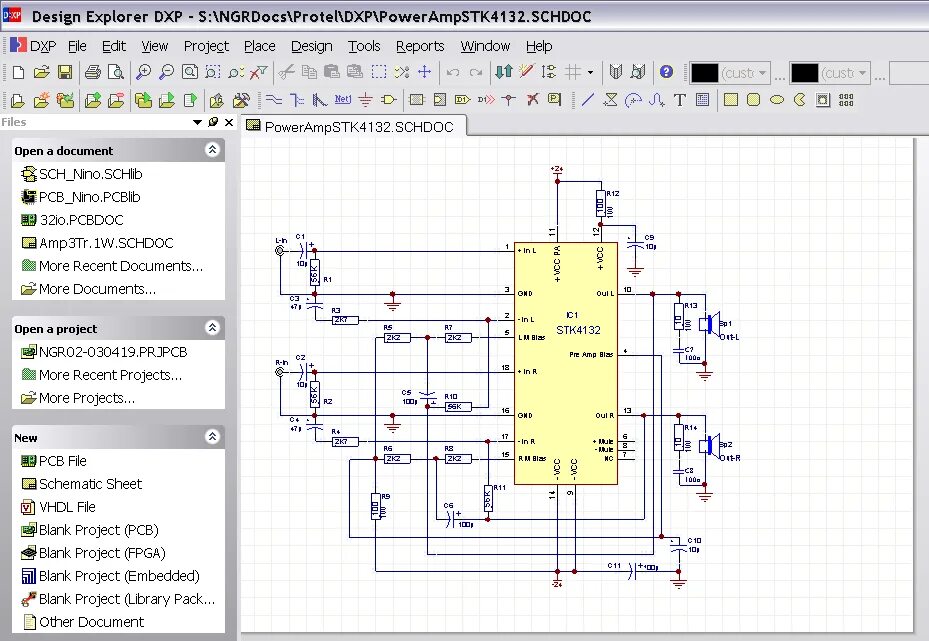Collapse the Open a project section
The width and height of the screenshot is (929, 641).
(212, 328)
